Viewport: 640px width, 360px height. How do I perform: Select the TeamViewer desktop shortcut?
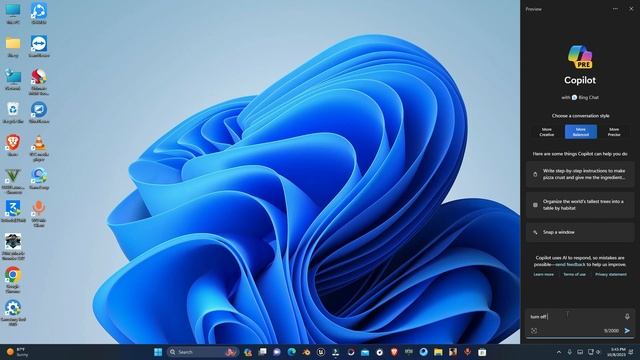[39, 46]
